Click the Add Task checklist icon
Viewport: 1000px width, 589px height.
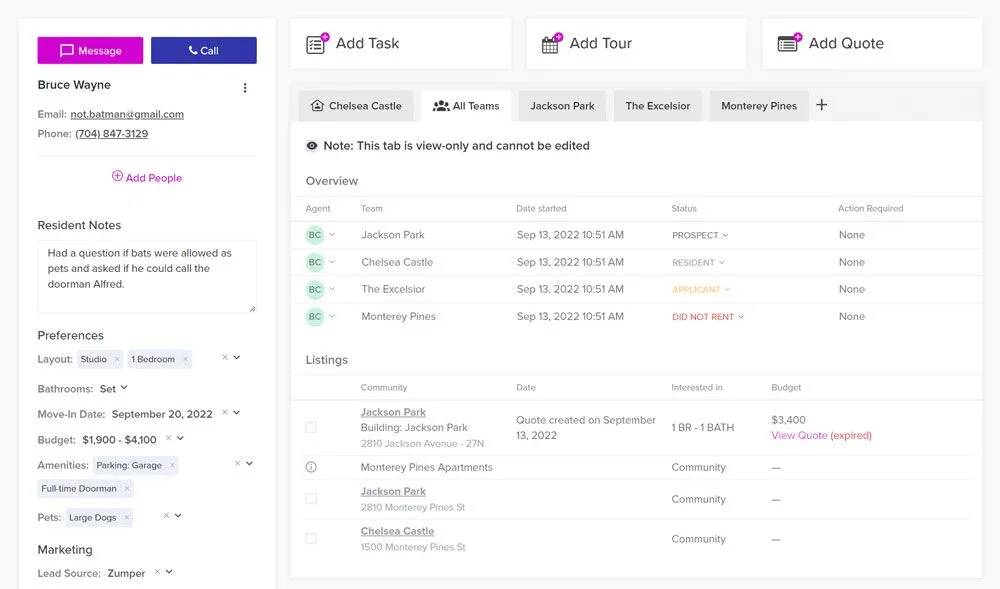click(317, 44)
